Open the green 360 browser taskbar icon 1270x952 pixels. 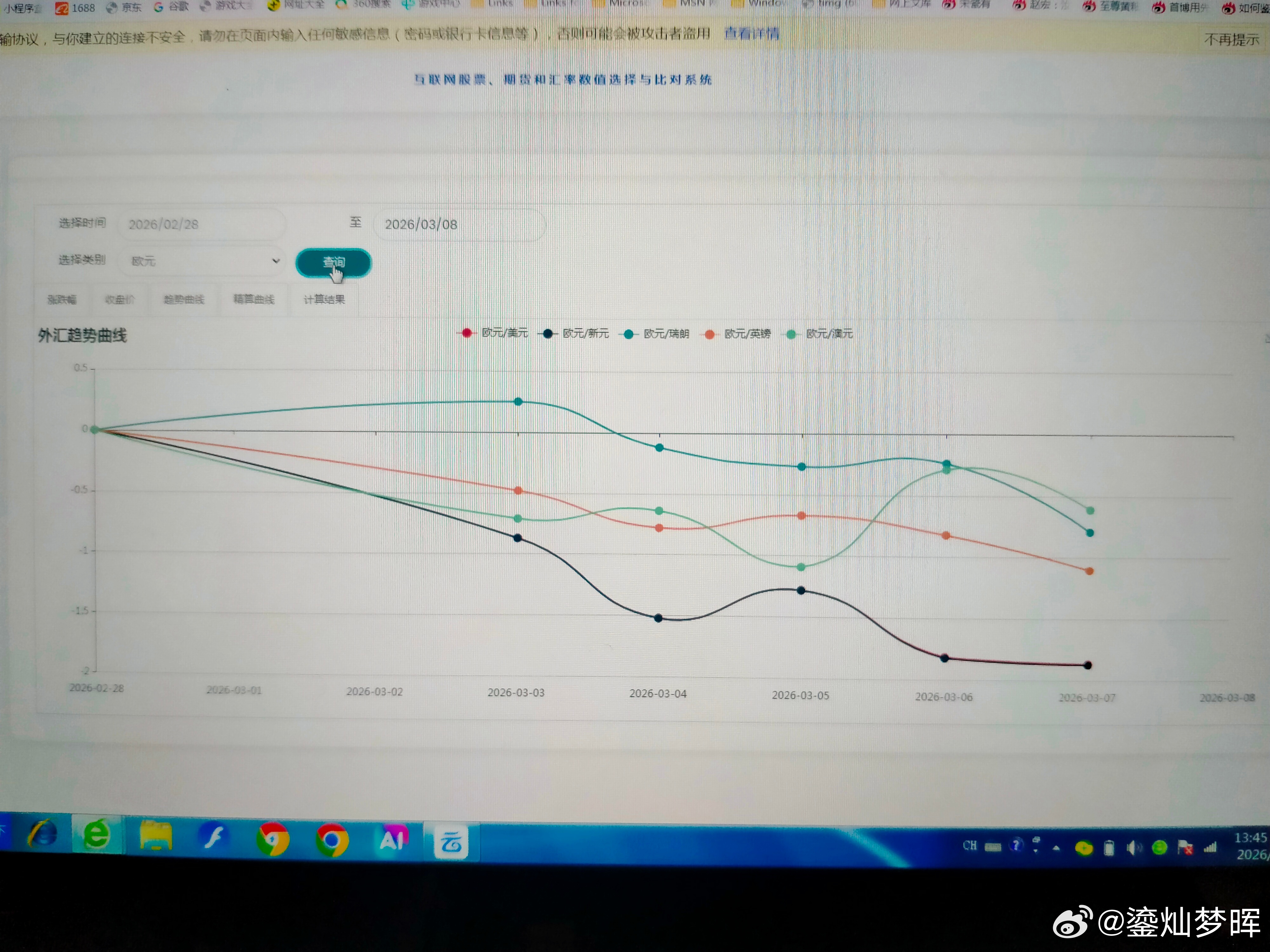coord(97,835)
